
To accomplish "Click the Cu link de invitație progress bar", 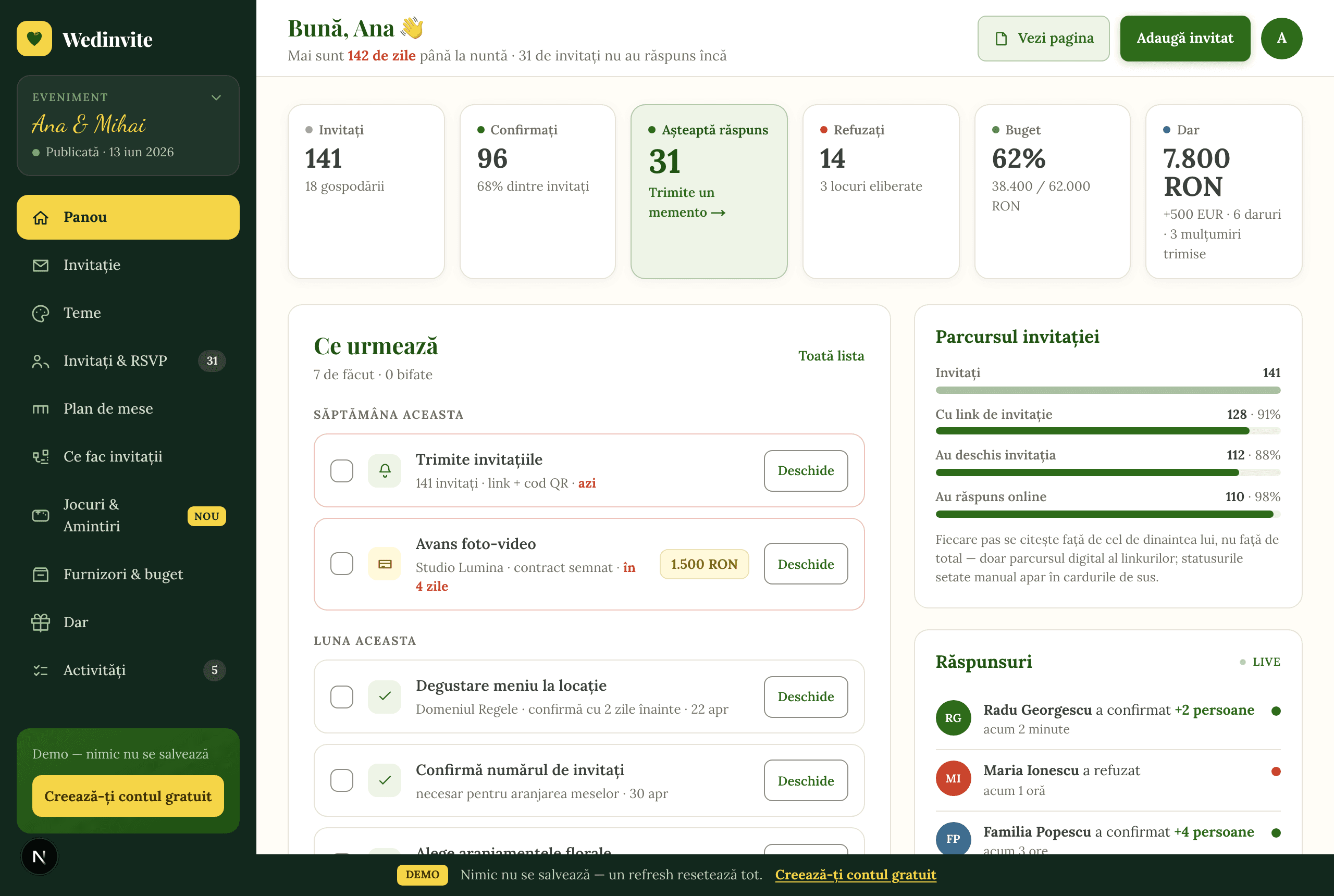I will click(x=1108, y=431).
